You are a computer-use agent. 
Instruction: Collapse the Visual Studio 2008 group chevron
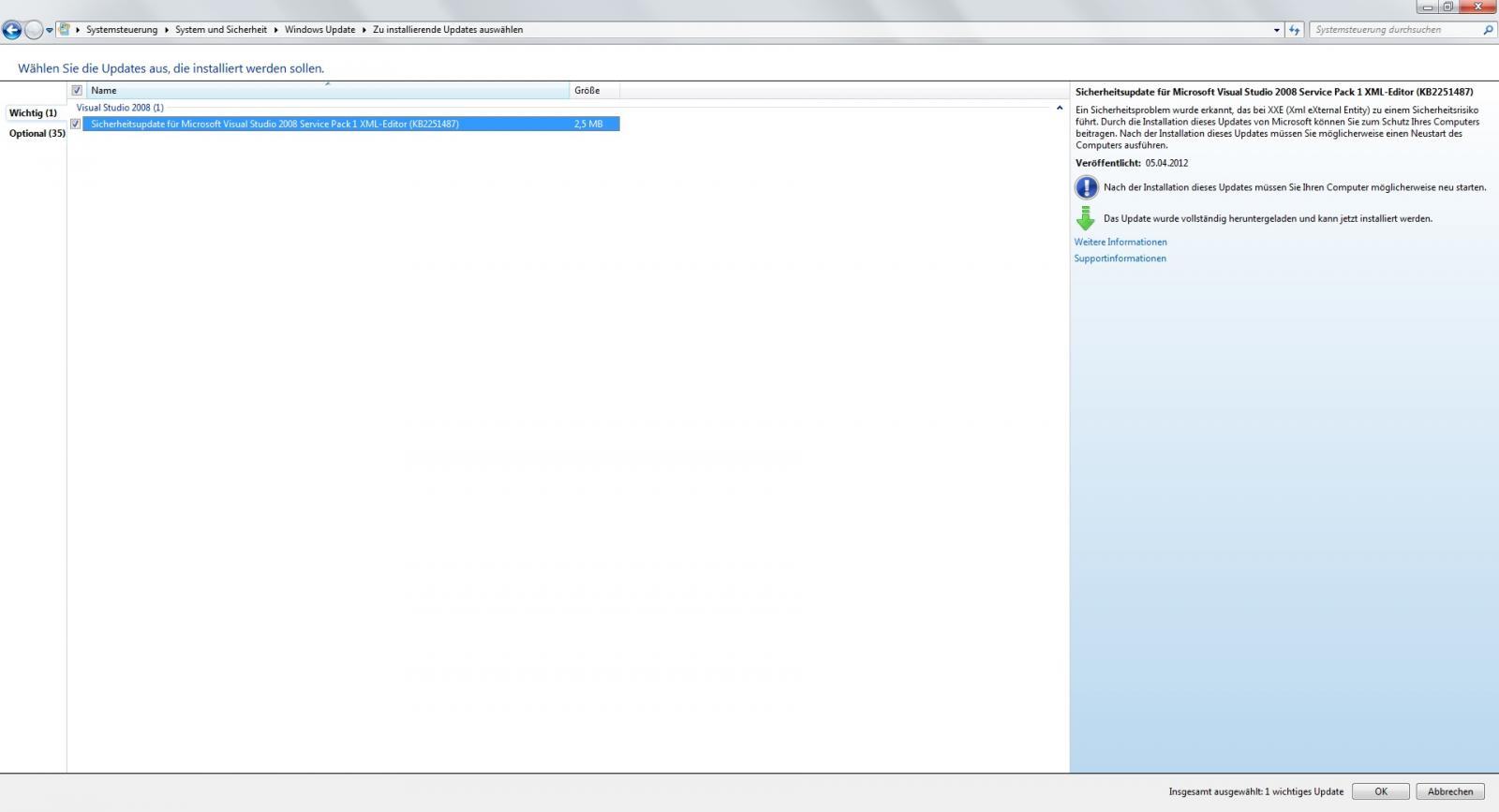tap(1060, 108)
